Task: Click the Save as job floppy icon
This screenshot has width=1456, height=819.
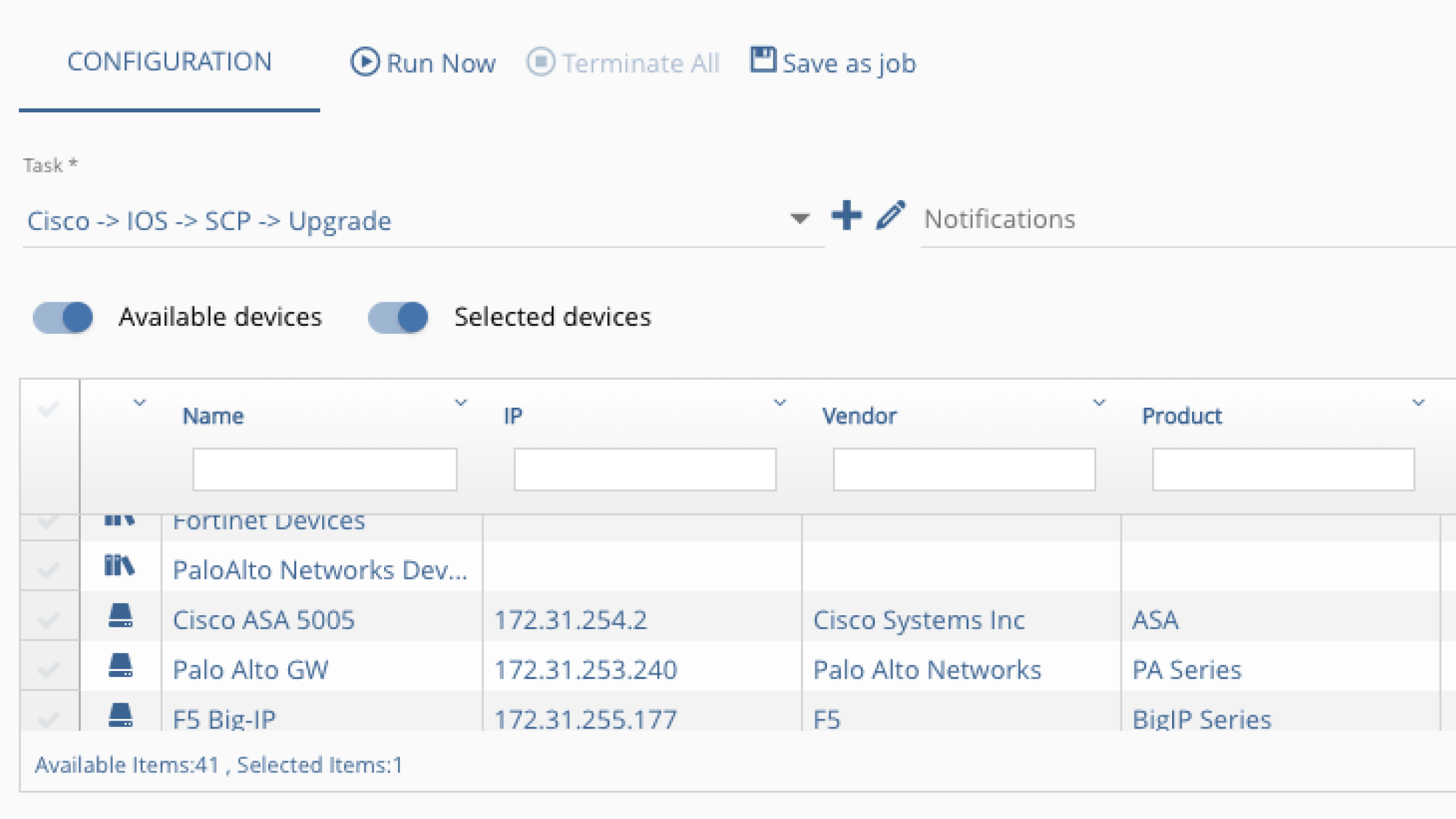Action: [x=763, y=60]
